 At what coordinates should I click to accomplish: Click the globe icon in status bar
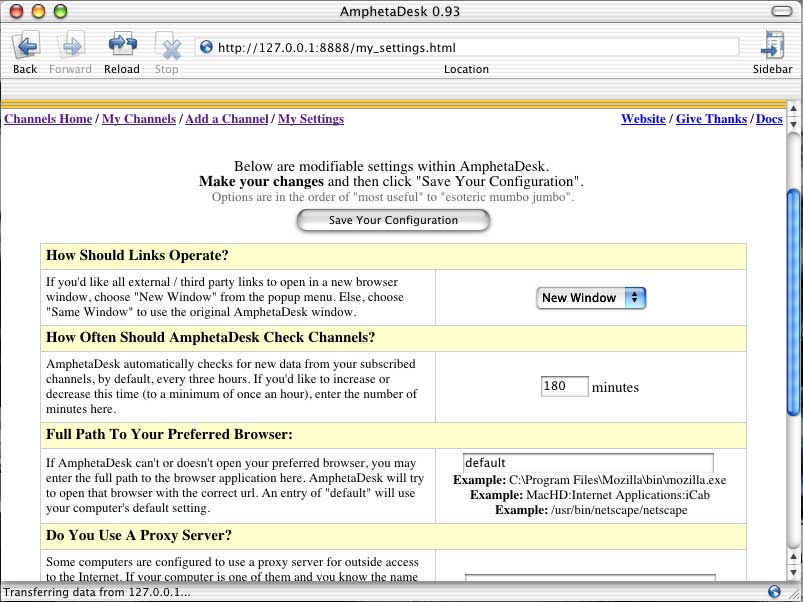pos(774,592)
